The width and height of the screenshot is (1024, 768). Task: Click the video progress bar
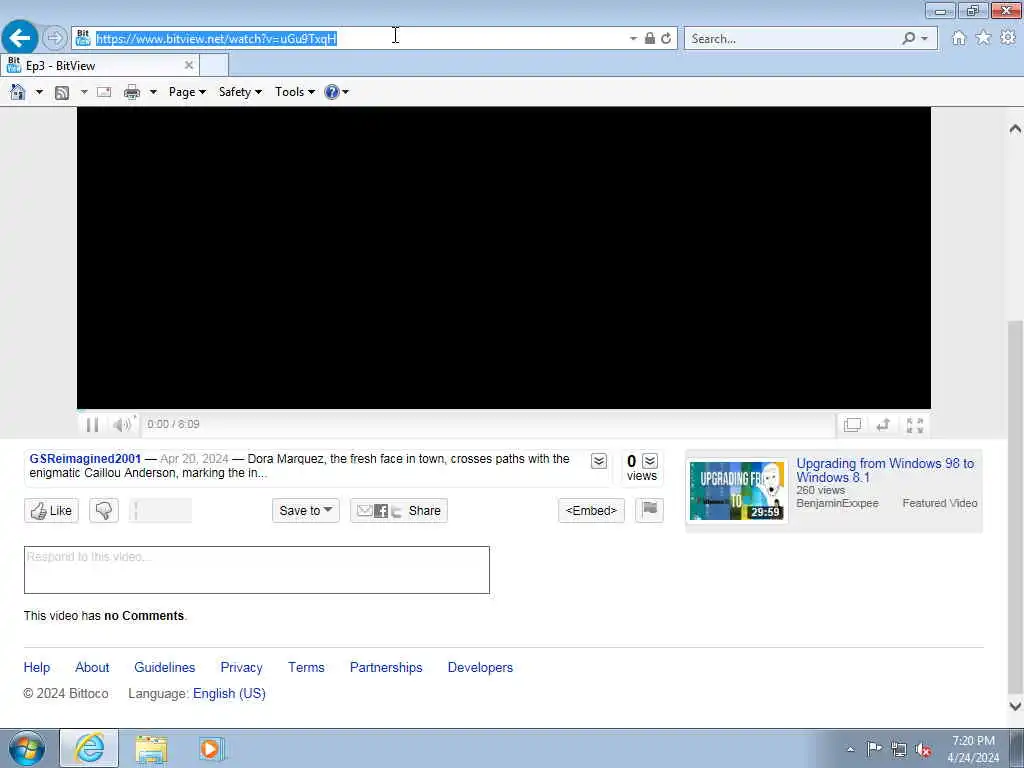(504, 411)
